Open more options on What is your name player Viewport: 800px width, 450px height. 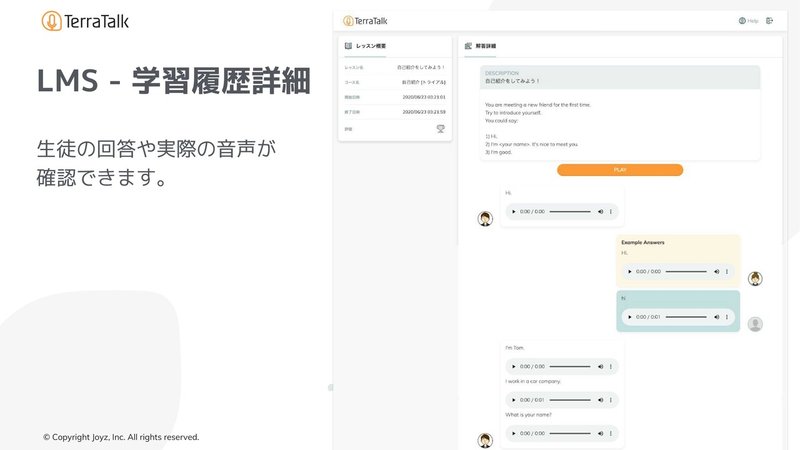tap(611, 434)
